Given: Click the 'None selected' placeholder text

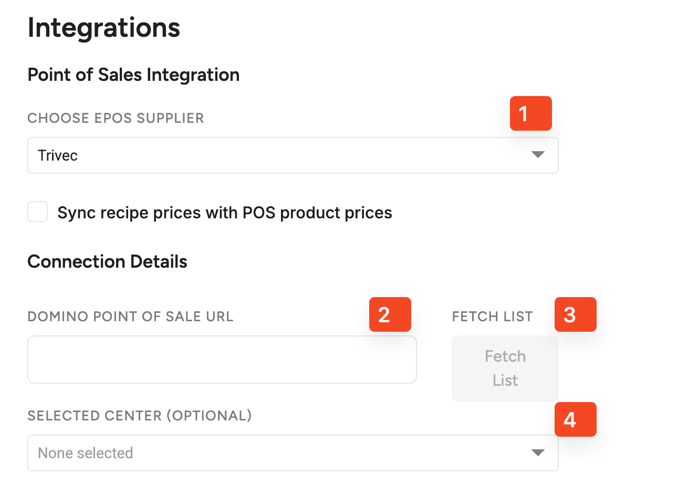Looking at the screenshot, I should pyautogui.click(x=85, y=453).
